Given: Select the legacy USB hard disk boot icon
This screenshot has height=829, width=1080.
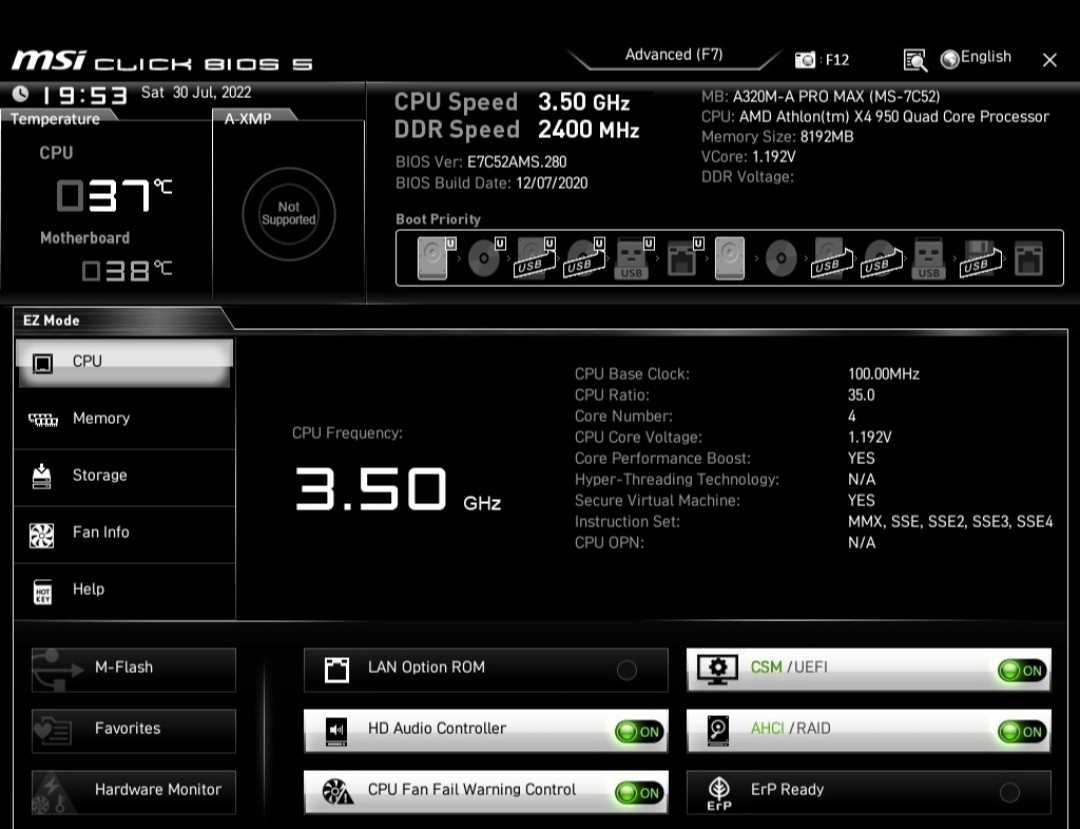Looking at the screenshot, I should 832,258.
